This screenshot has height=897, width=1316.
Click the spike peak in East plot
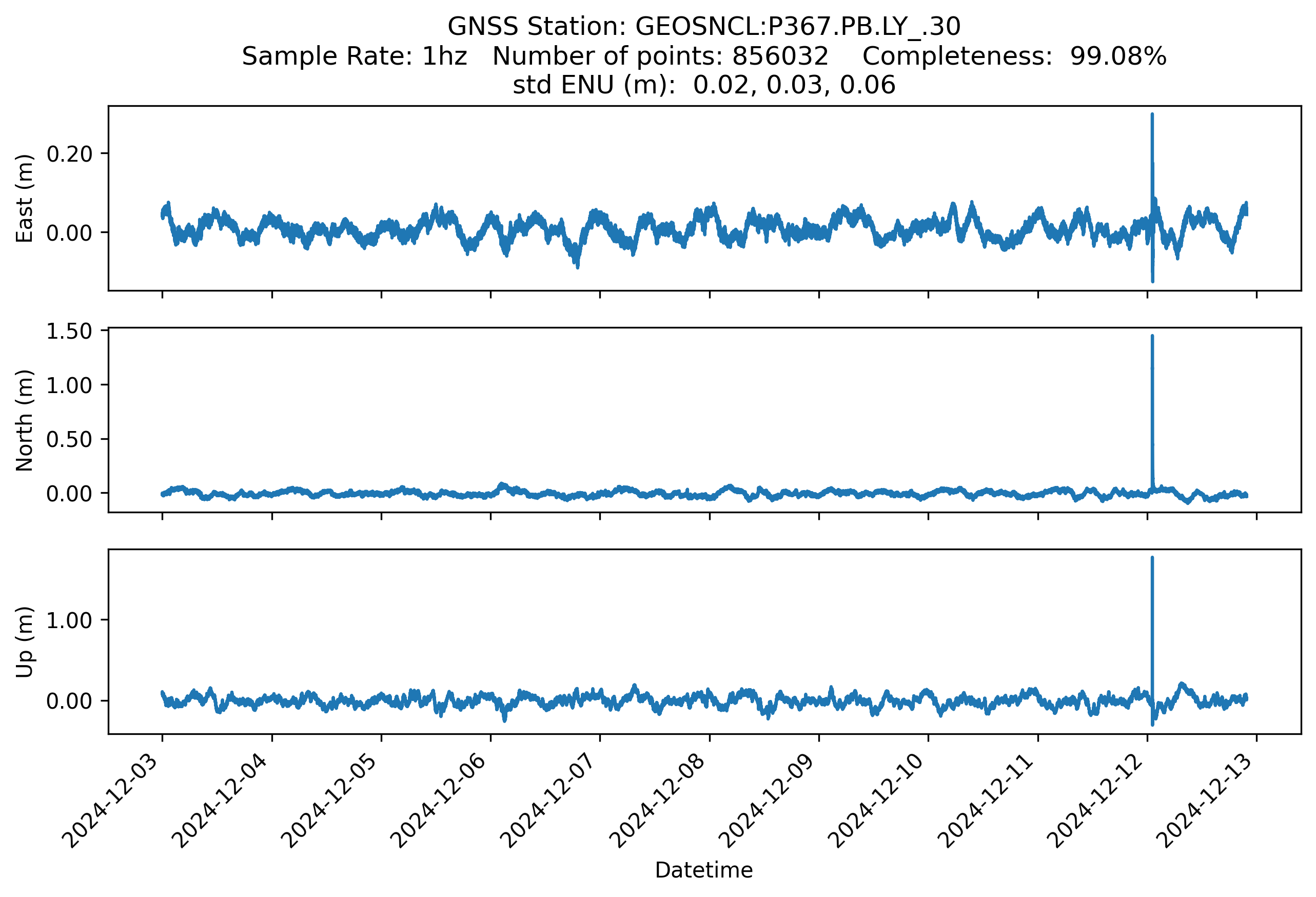[x=1152, y=115]
